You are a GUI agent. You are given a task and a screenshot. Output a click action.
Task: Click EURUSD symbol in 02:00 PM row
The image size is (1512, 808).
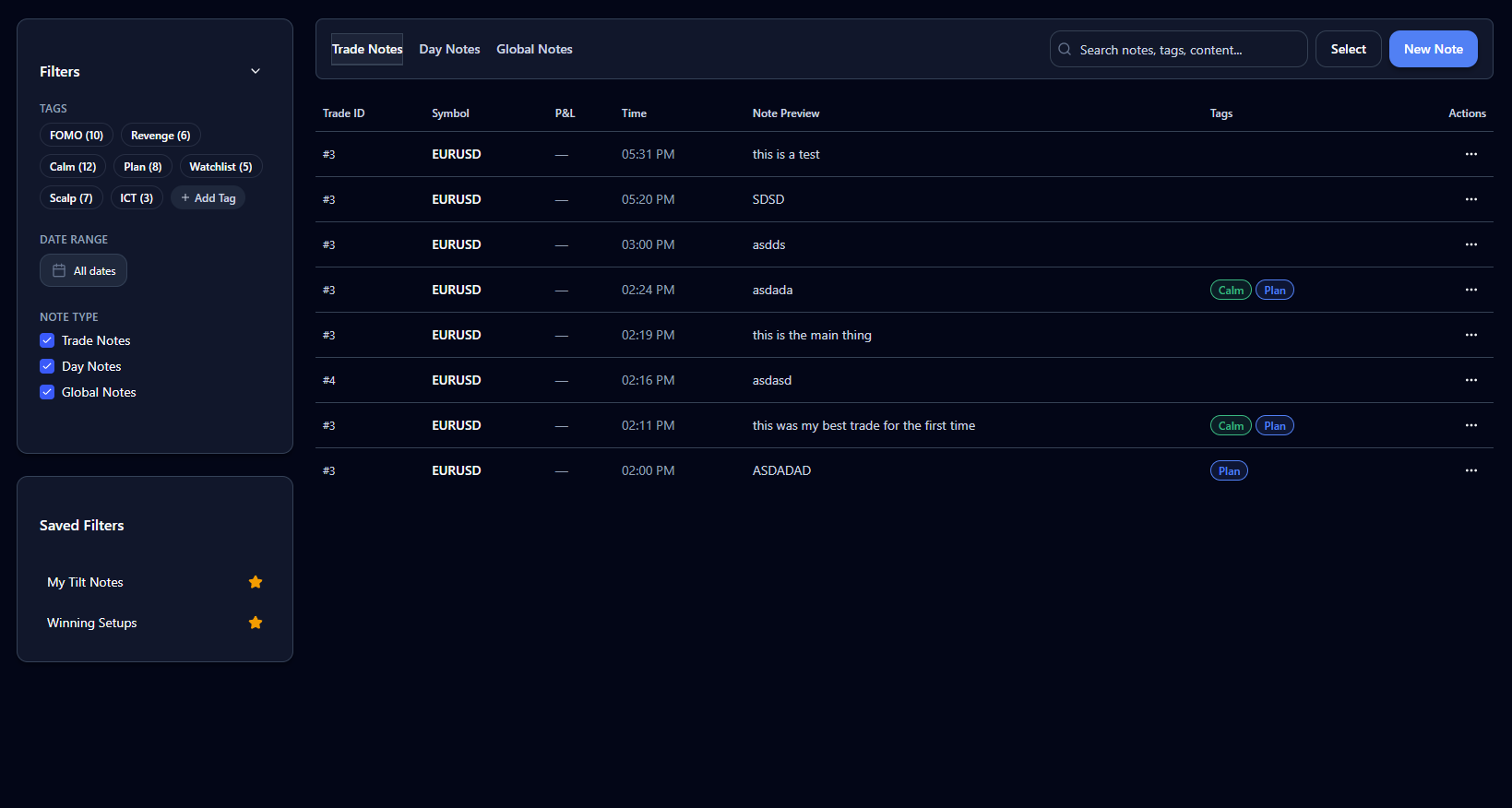[457, 470]
